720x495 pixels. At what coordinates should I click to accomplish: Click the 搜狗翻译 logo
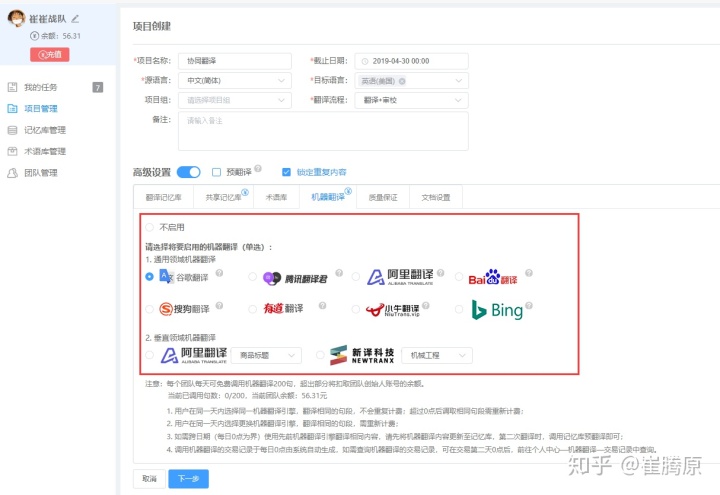click(184, 309)
